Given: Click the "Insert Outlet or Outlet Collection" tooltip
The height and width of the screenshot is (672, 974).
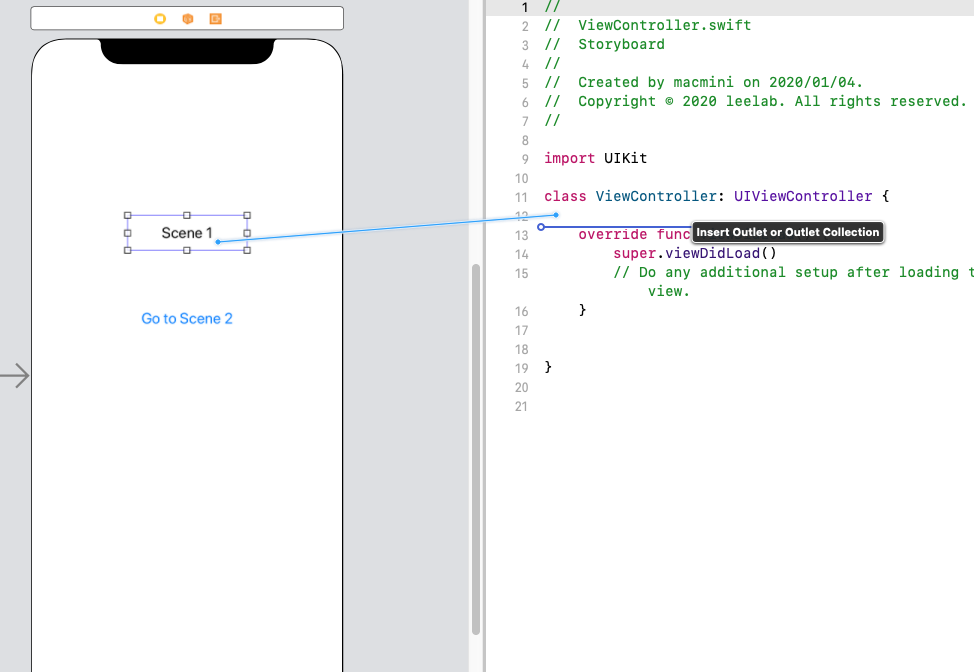Looking at the screenshot, I should [x=788, y=232].
